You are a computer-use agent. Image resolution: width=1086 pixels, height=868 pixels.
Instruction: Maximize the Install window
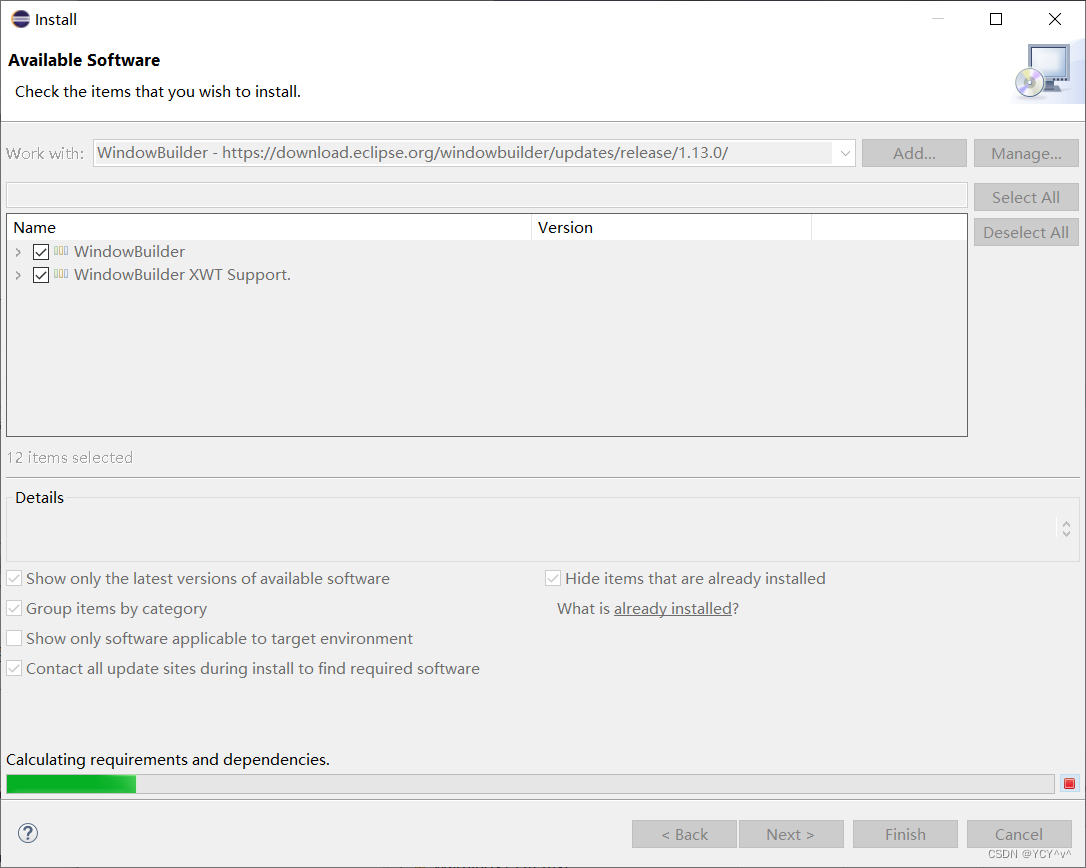[996, 19]
